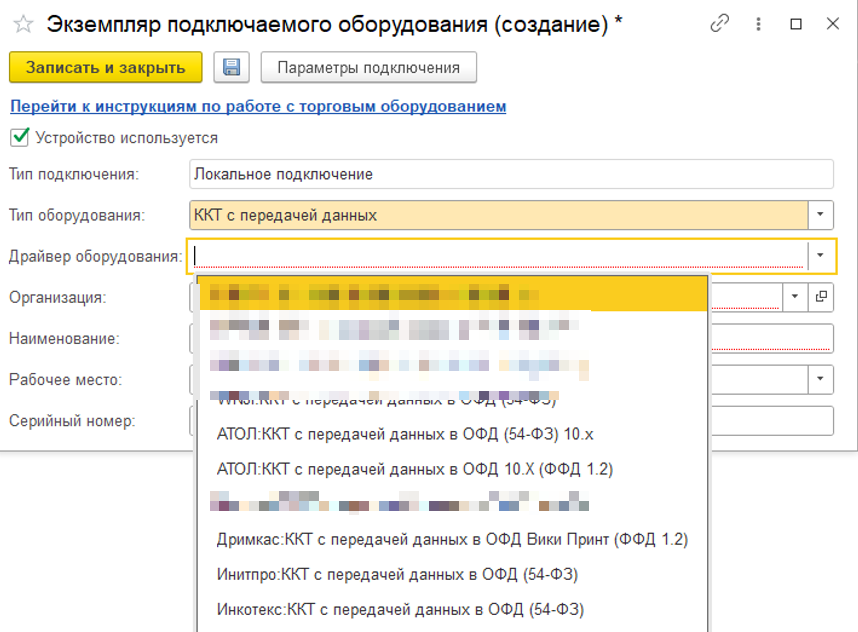Open the Организация dropdown arrow
The image size is (858, 632).
point(796,297)
